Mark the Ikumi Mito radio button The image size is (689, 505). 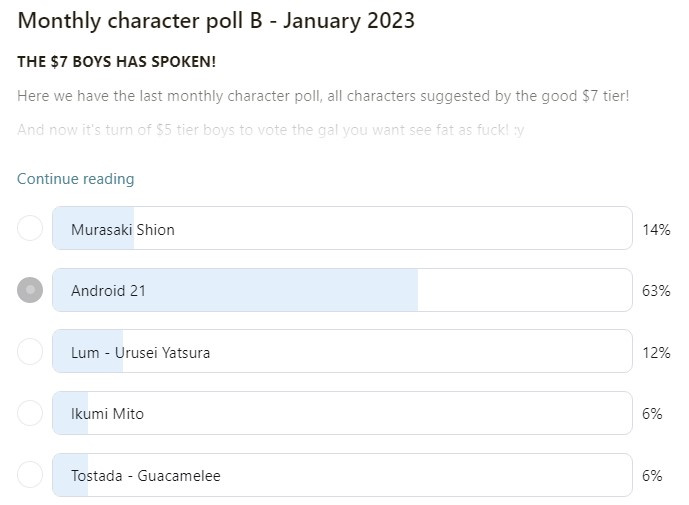[30, 413]
